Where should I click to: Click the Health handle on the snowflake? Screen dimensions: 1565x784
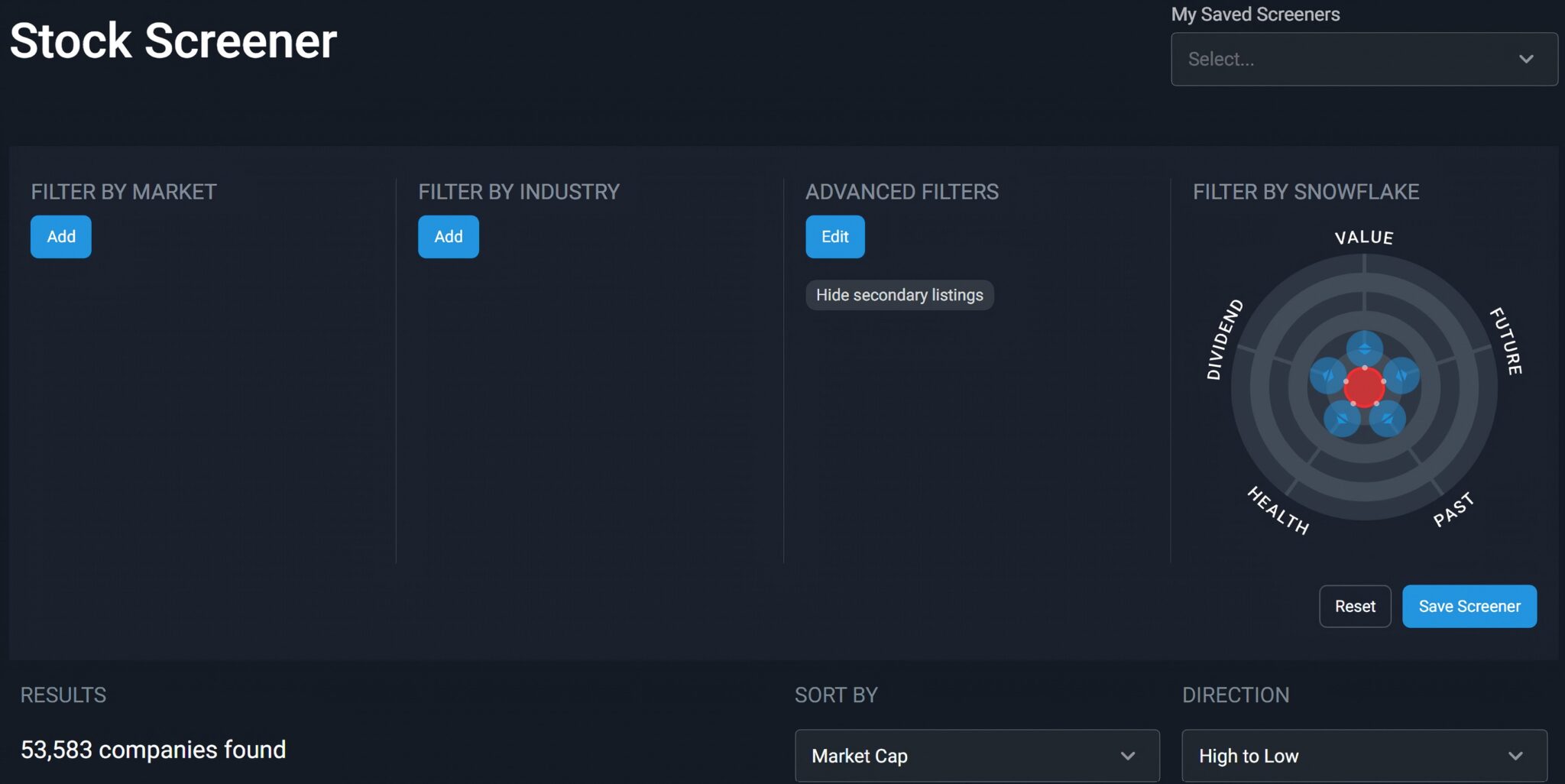1342,419
